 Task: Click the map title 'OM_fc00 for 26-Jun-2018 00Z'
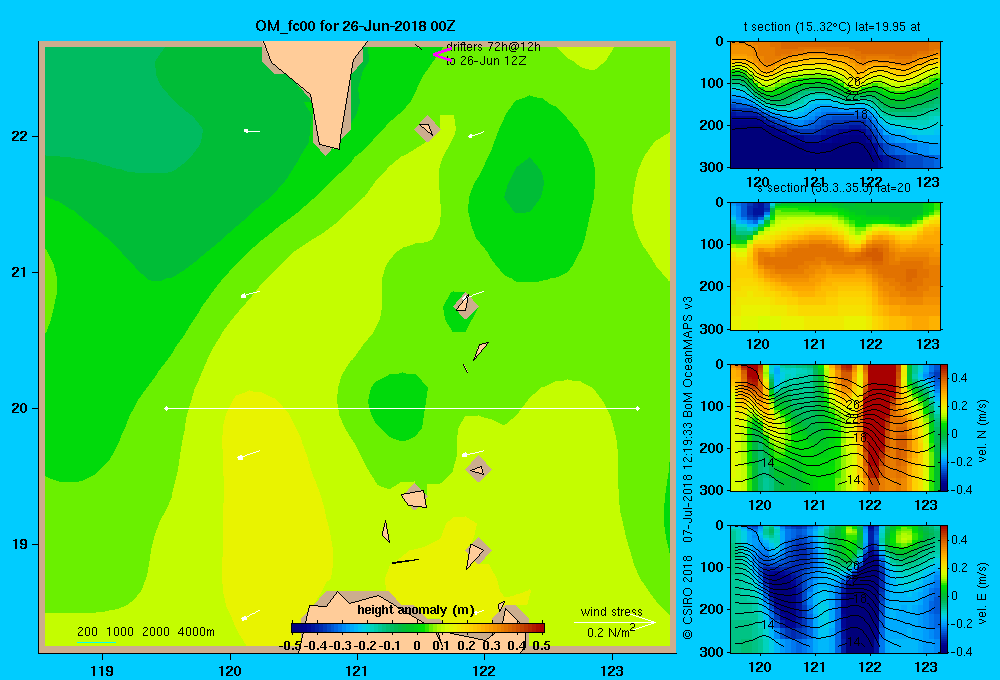(x=355, y=26)
